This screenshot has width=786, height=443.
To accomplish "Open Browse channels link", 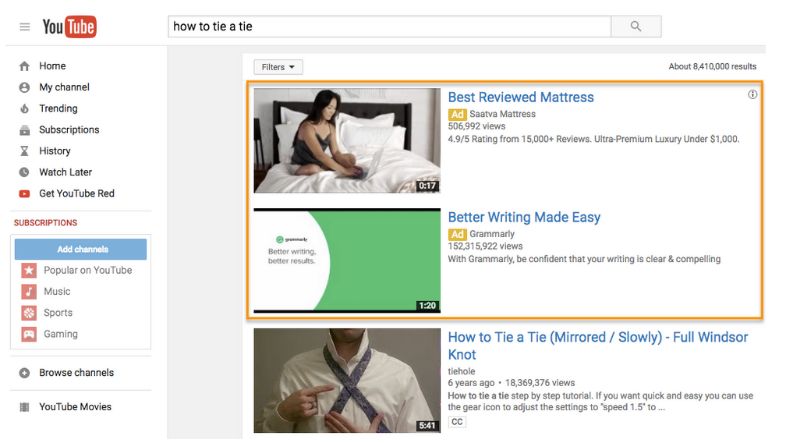I will pos(77,373).
